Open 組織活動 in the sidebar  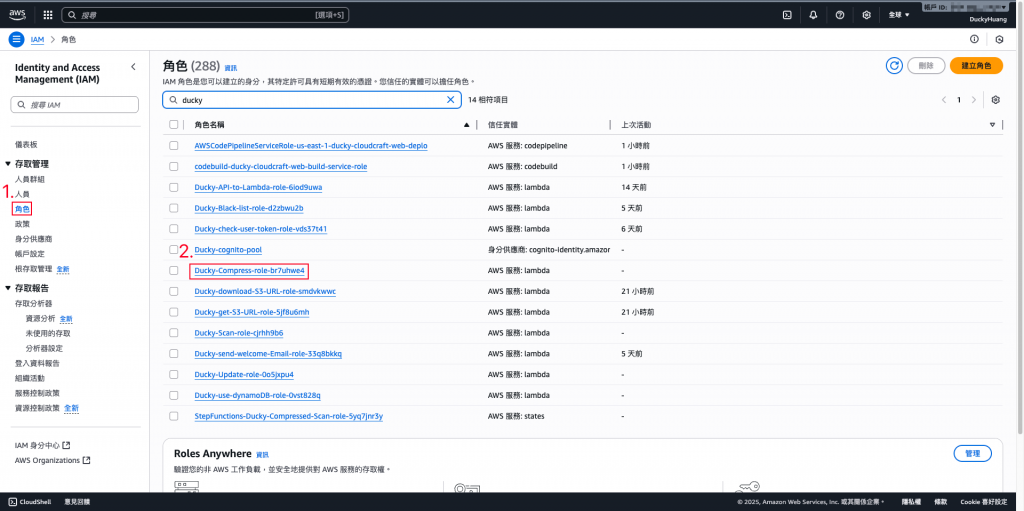pos(29,378)
